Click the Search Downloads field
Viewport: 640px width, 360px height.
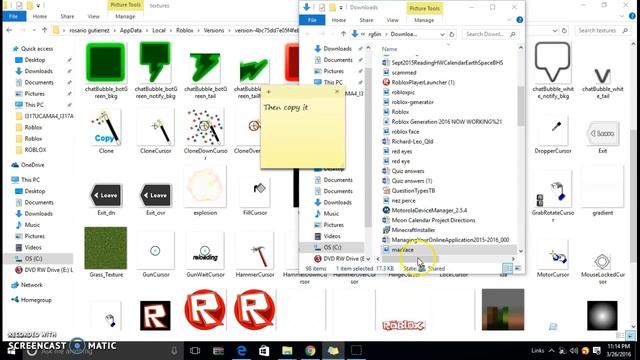pos(491,34)
